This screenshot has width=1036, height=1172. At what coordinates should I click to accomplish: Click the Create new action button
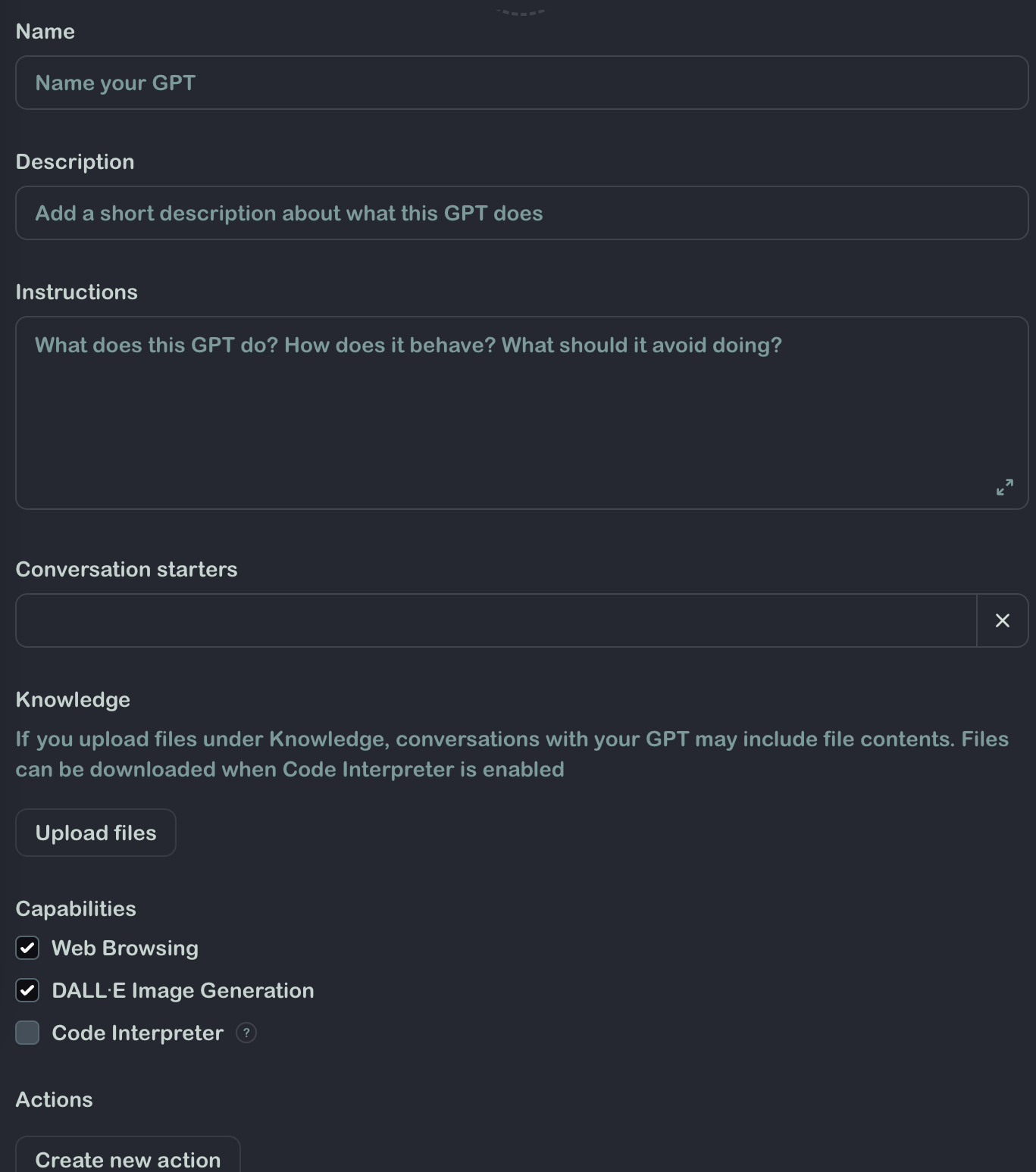[x=128, y=1158]
